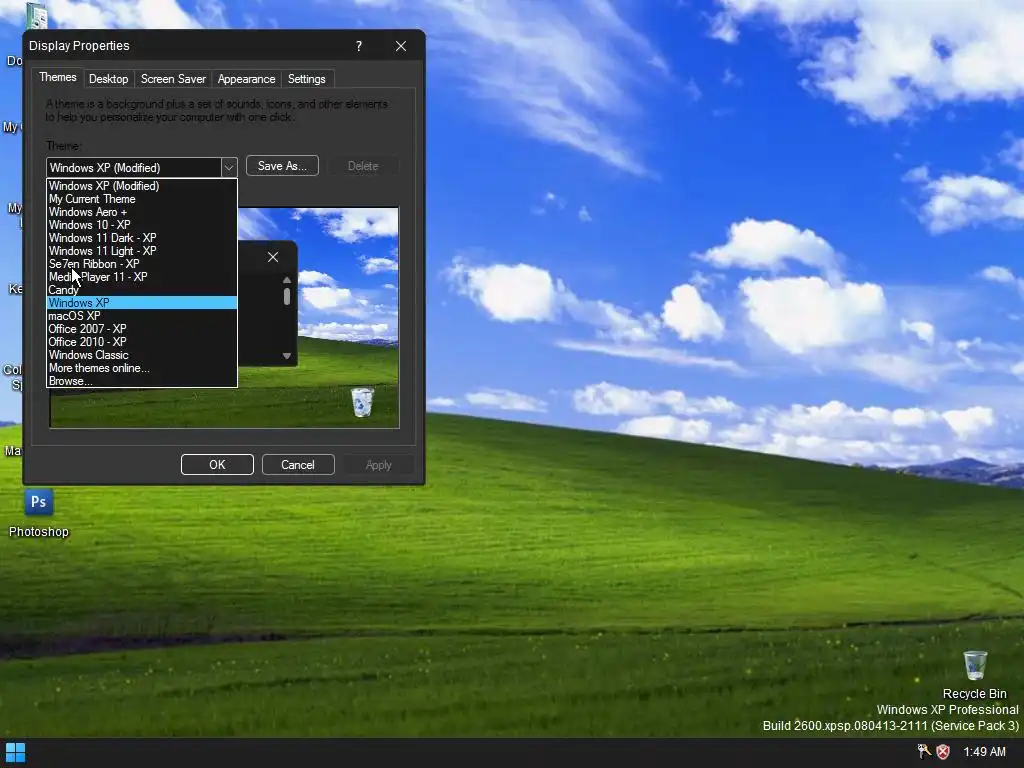This screenshot has height=768, width=1024.
Task: Select the Themes tab
Action: (57, 77)
